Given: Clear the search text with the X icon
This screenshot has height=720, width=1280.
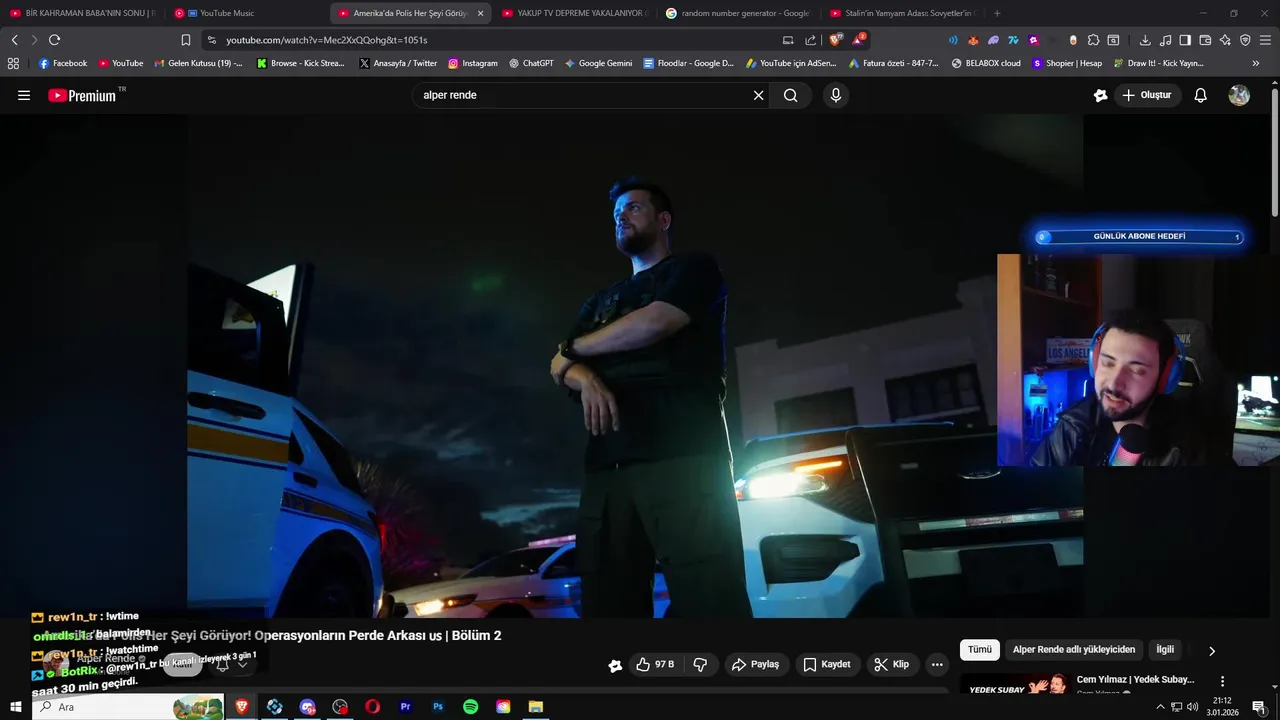Looking at the screenshot, I should click(758, 95).
